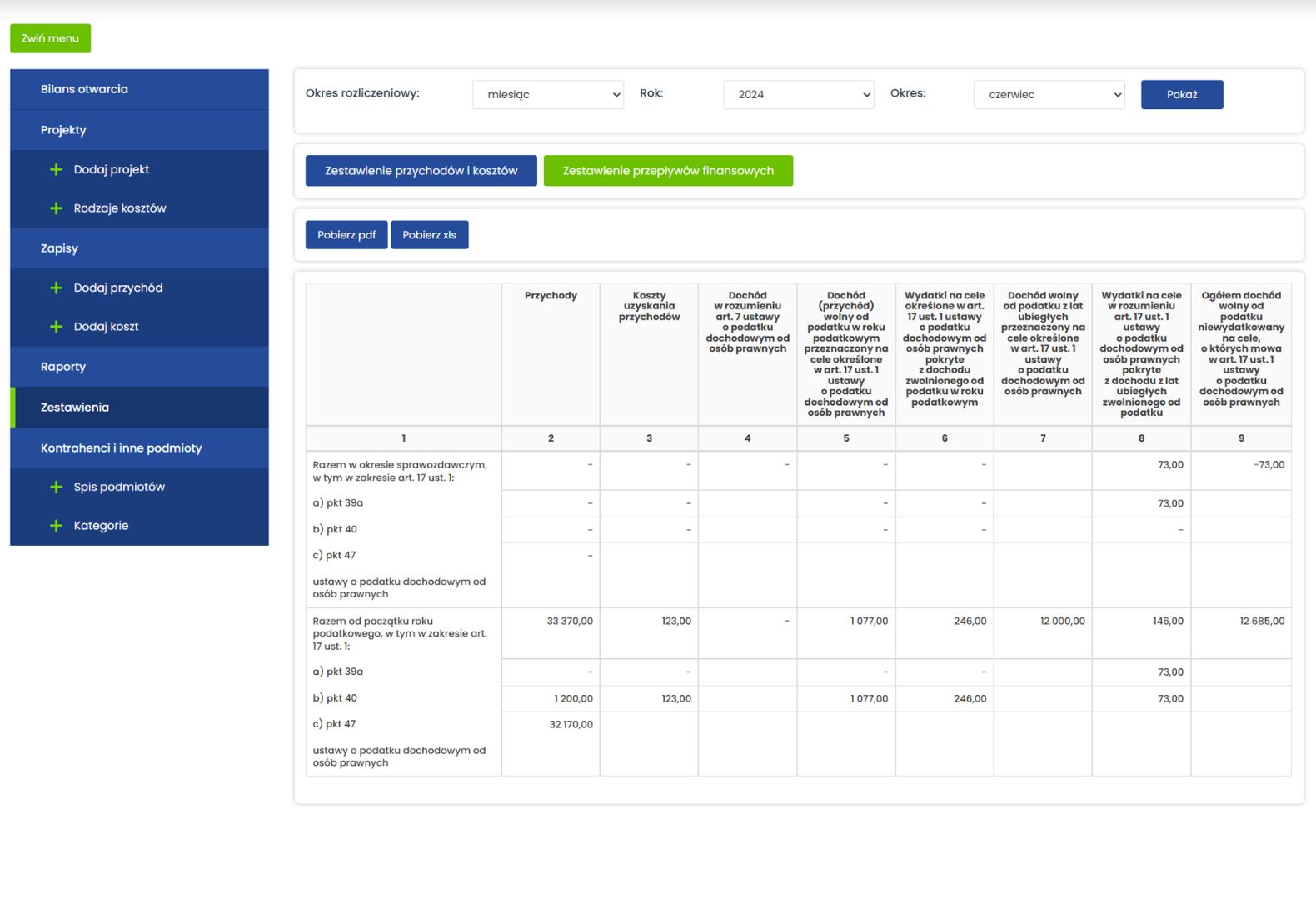This screenshot has width=1316, height=900.
Task: Switch to Zestawienie przepływów finansowych
Action: (x=667, y=171)
